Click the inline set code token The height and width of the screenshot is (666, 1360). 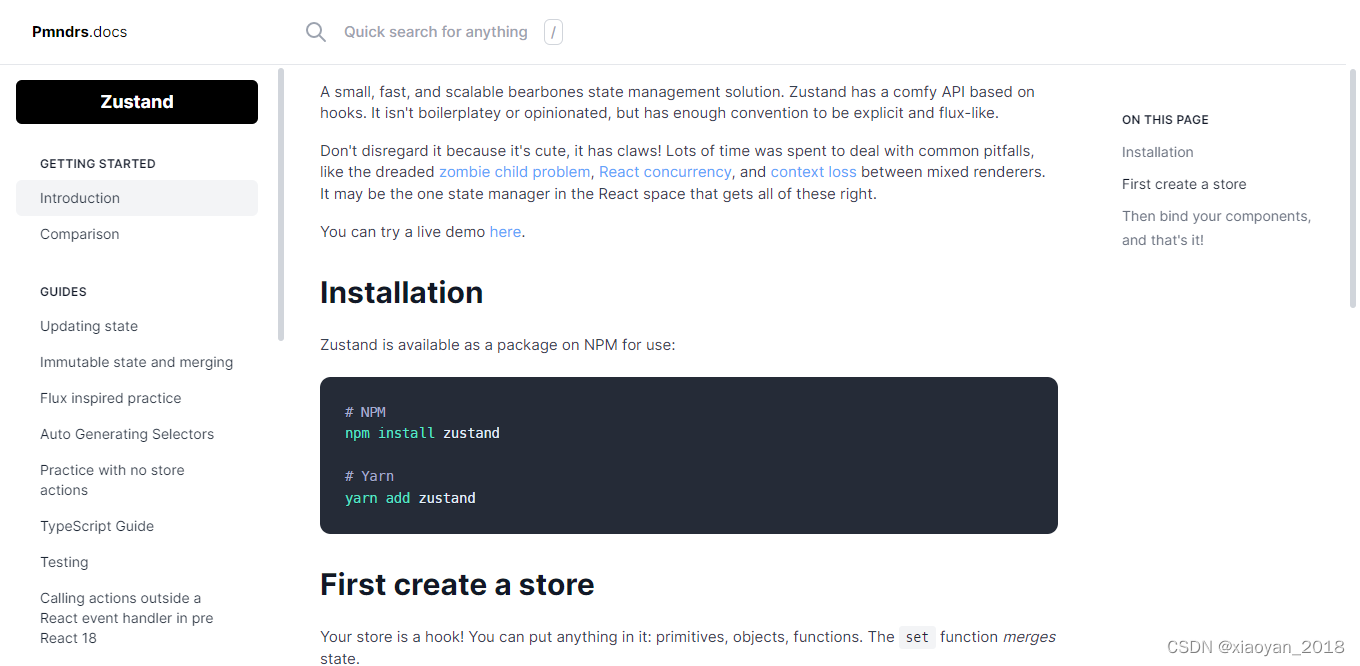coord(917,637)
